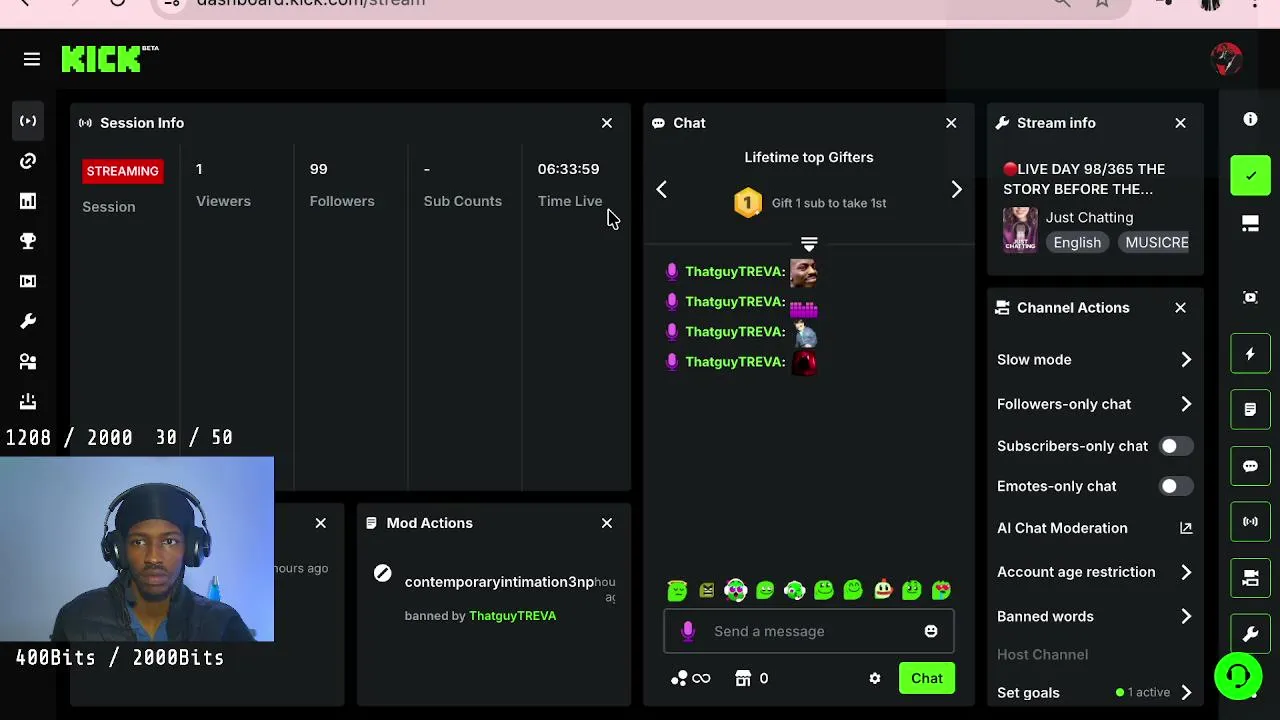This screenshot has height=720, width=1280.
Task: Click the layout panel icon in right toolbar
Action: [1250, 224]
